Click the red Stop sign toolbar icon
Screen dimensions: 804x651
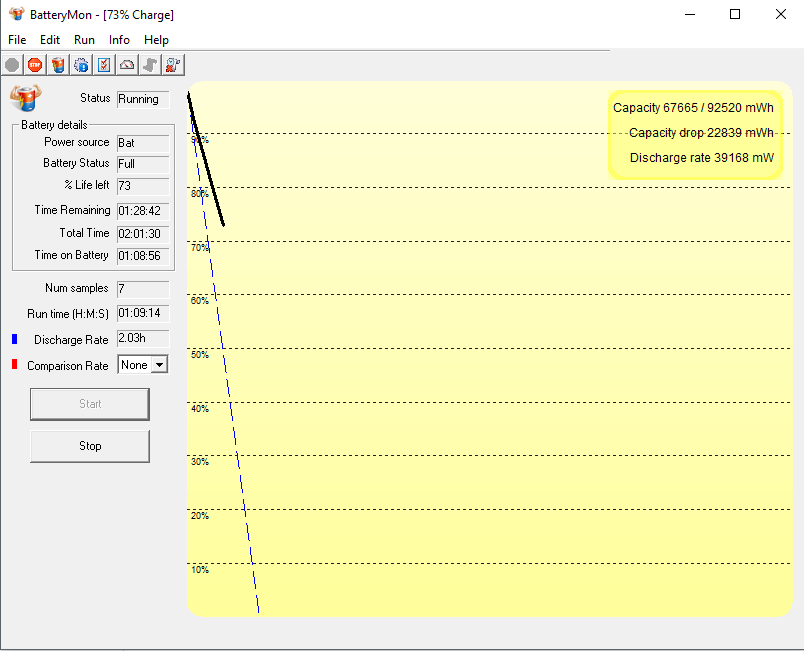(x=35, y=65)
